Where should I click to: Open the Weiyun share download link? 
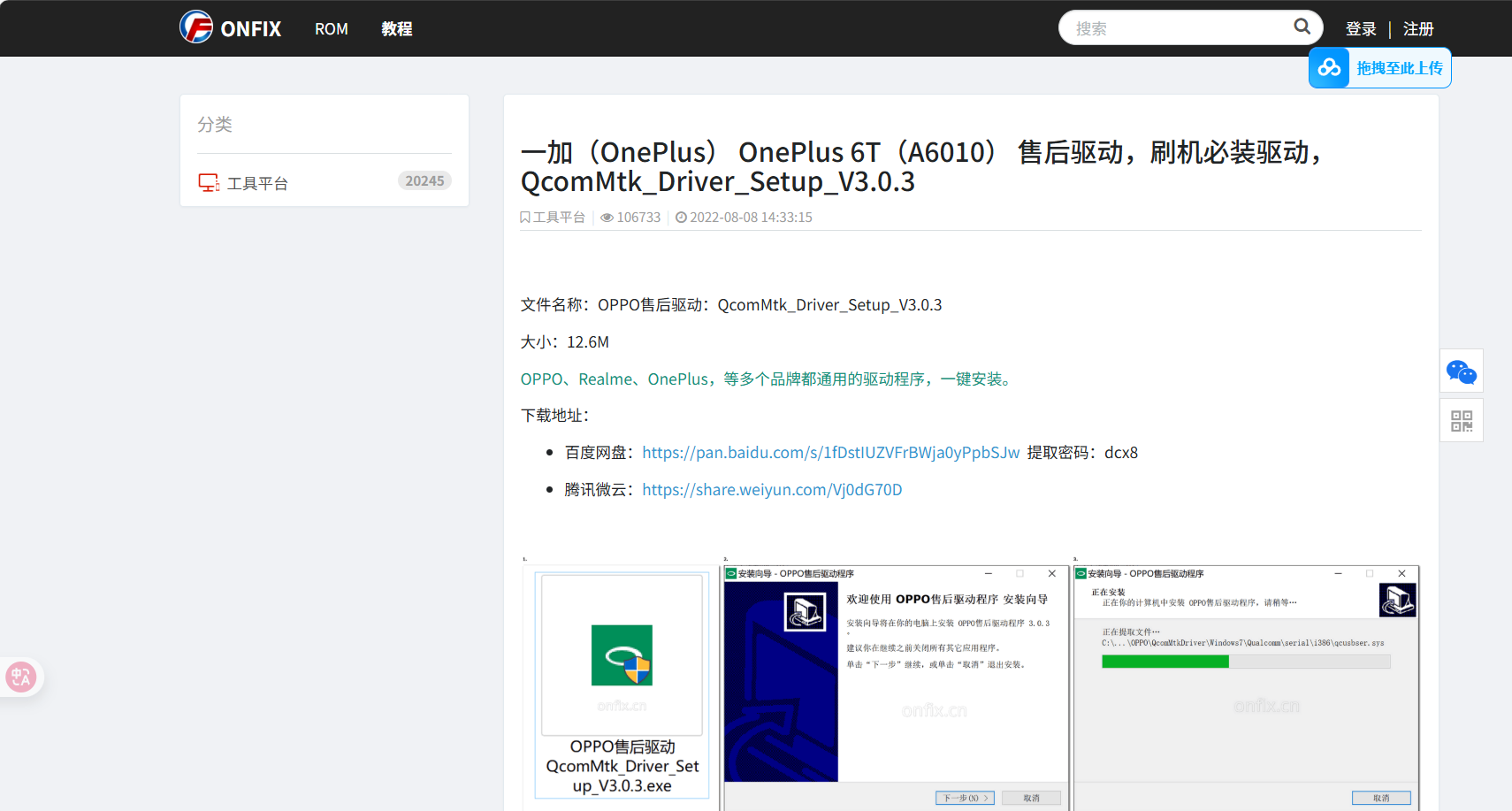point(772,490)
